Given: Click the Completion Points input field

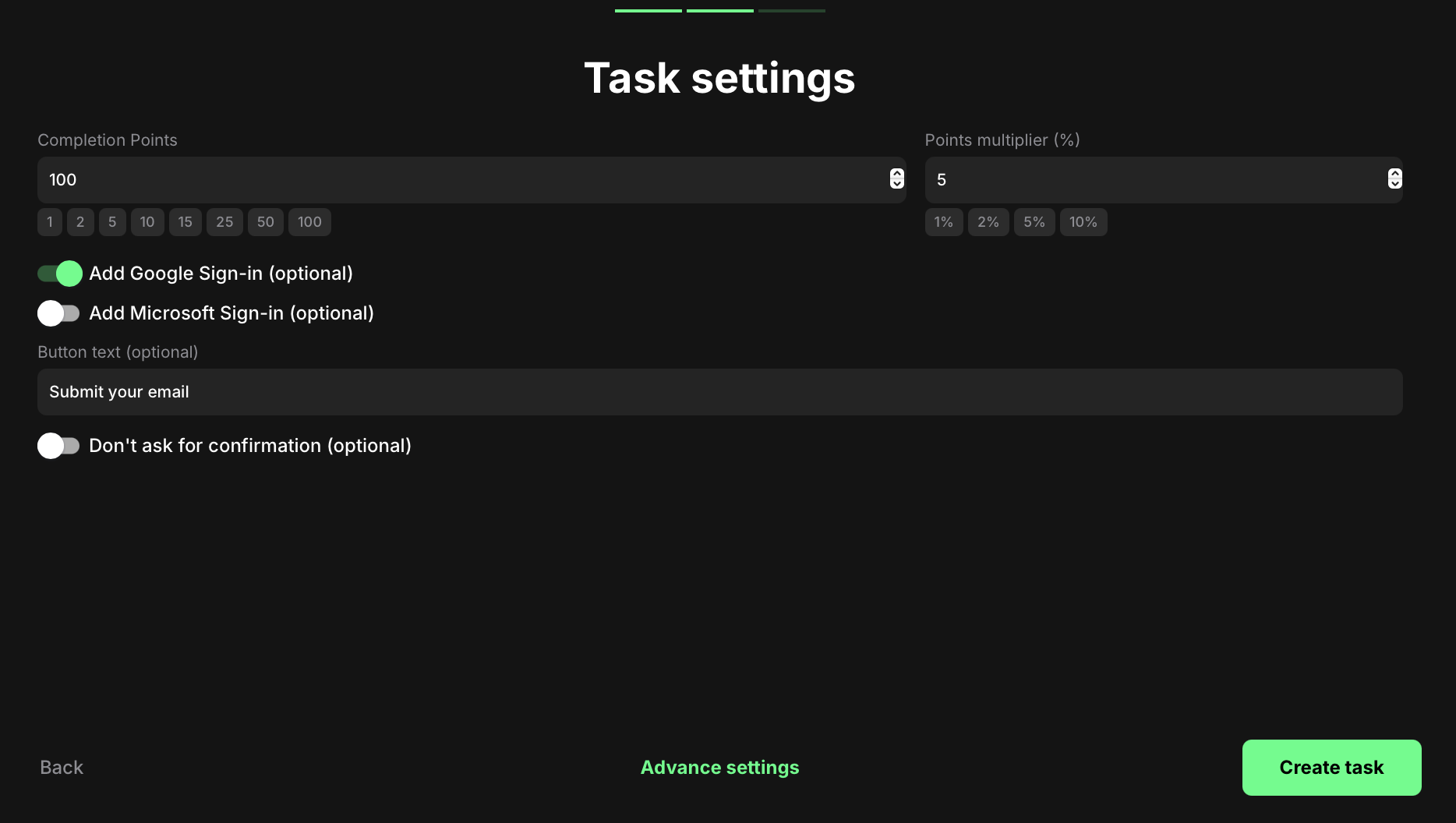Looking at the screenshot, I should (460, 180).
